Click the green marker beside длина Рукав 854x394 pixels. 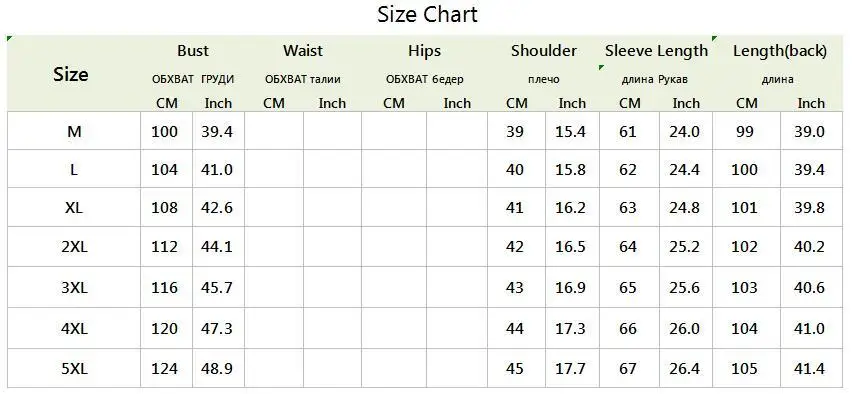(601, 68)
